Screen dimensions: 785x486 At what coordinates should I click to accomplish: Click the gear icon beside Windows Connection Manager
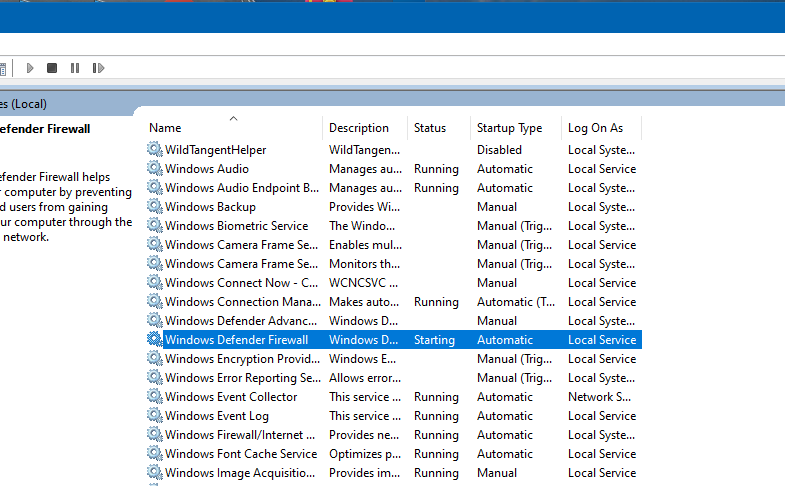[155, 301]
